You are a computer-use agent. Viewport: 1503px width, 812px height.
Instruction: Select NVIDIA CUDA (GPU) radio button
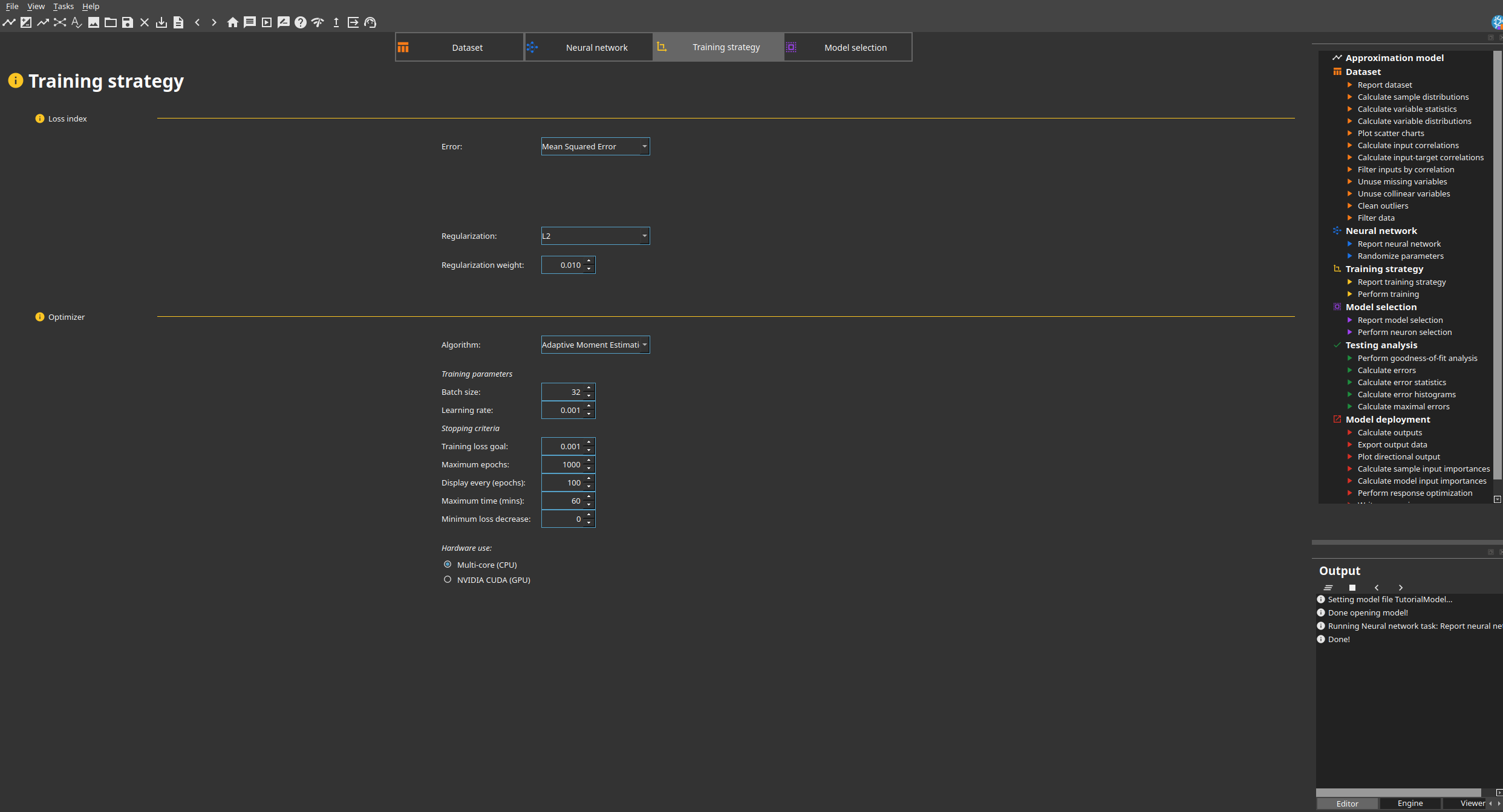pyautogui.click(x=448, y=579)
